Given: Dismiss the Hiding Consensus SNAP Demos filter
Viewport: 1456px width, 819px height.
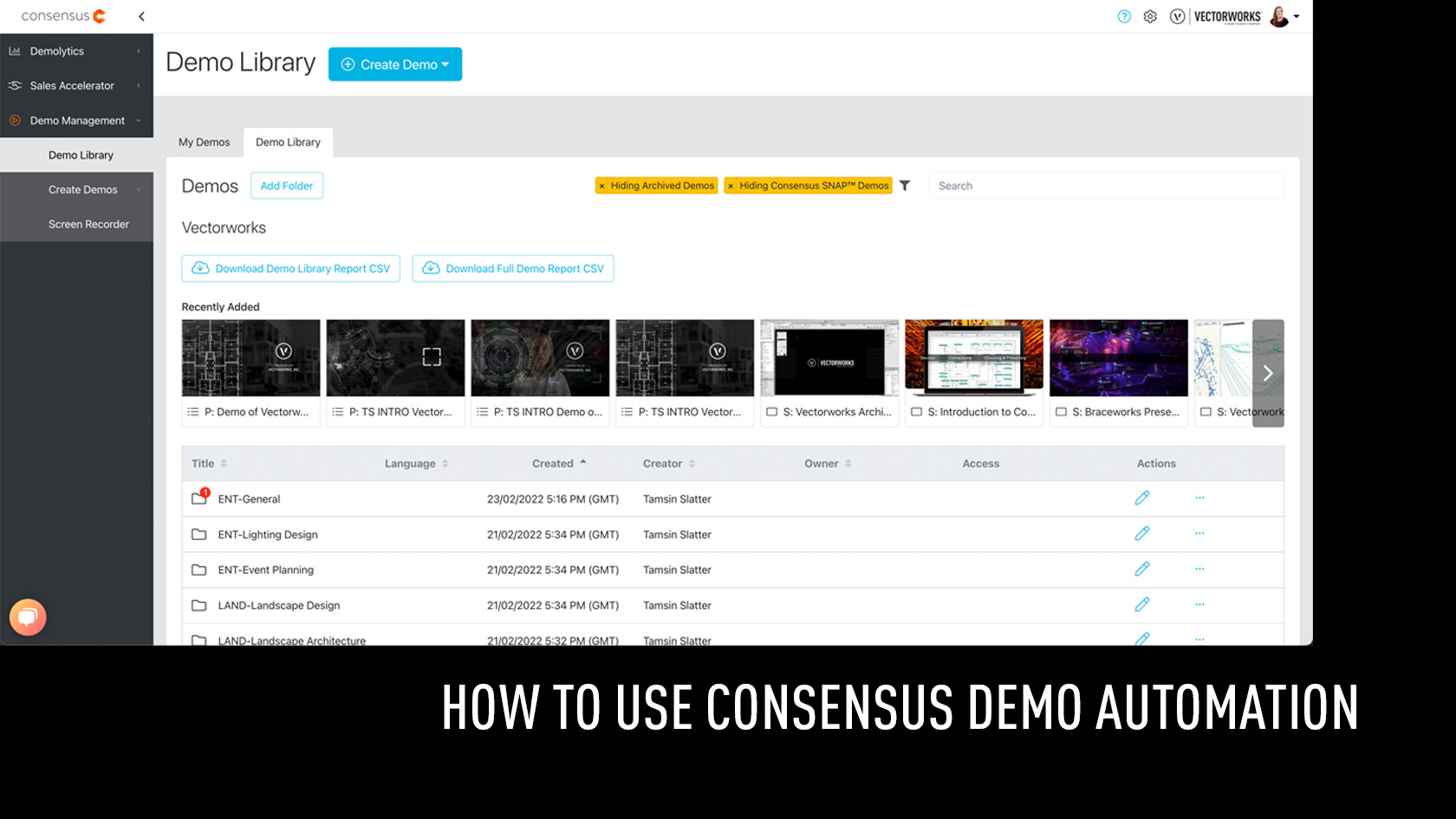Looking at the screenshot, I should tap(731, 185).
